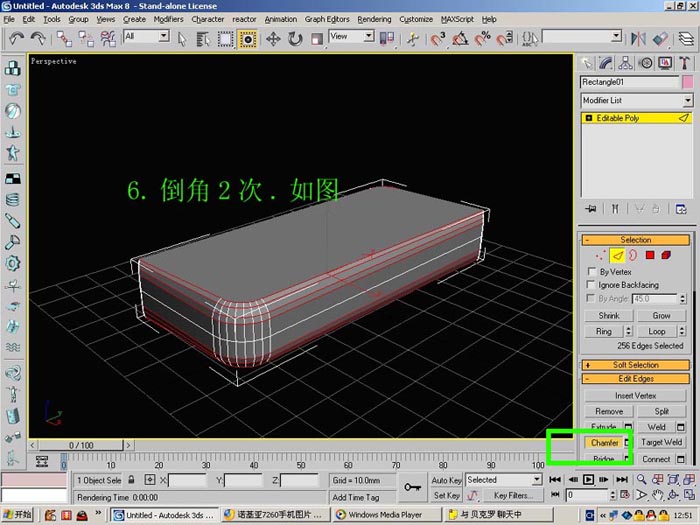Screen dimensions: 700x525
Task: Switch to the Display command panel
Action: pyautogui.click(x=665, y=63)
